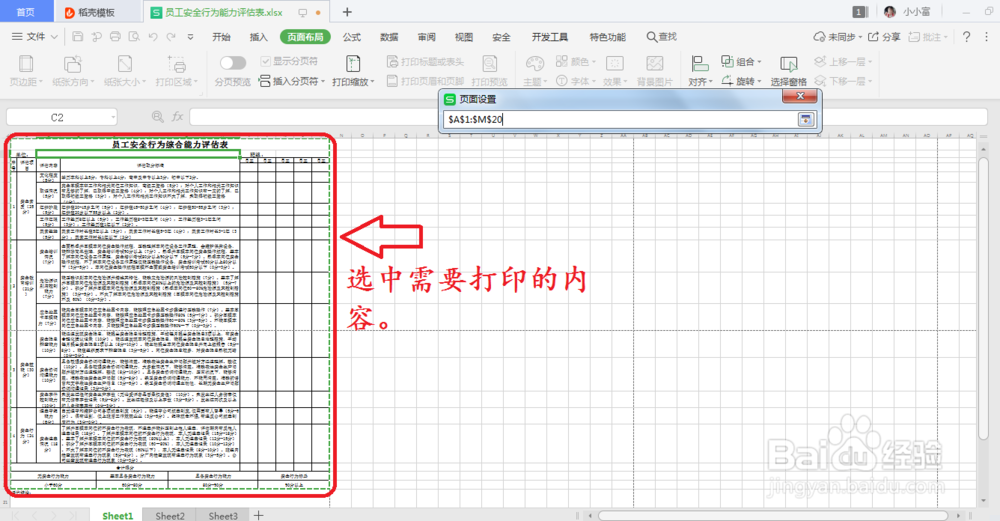Click the help question mark icon
The image size is (1000, 521).
tap(966, 37)
